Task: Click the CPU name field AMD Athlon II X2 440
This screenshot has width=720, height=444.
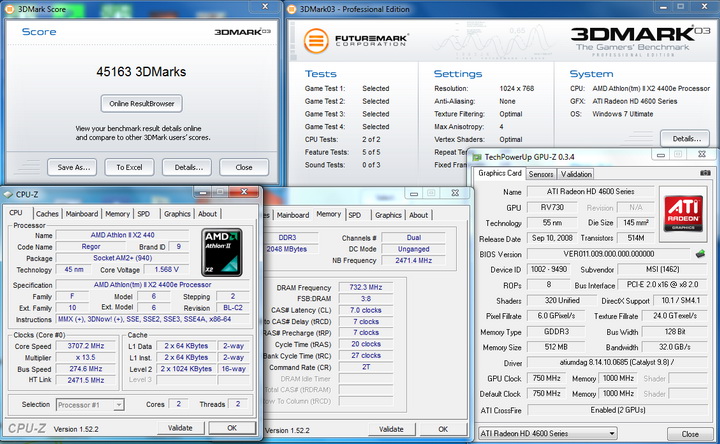Action: (x=123, y=235)
